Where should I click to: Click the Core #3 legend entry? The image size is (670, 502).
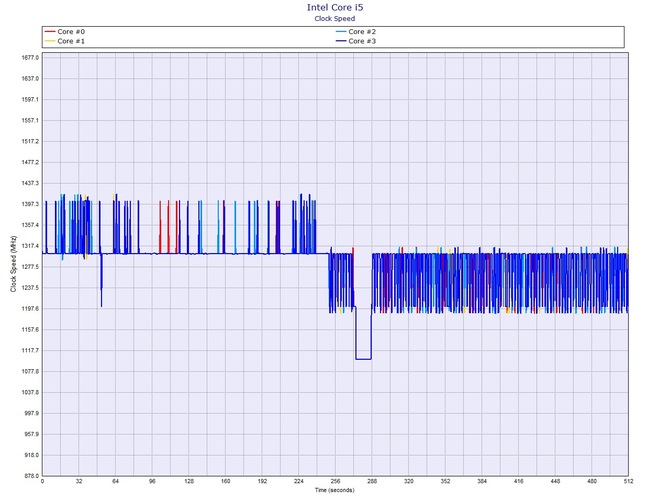pyautogui.click(x=356, y=41)
